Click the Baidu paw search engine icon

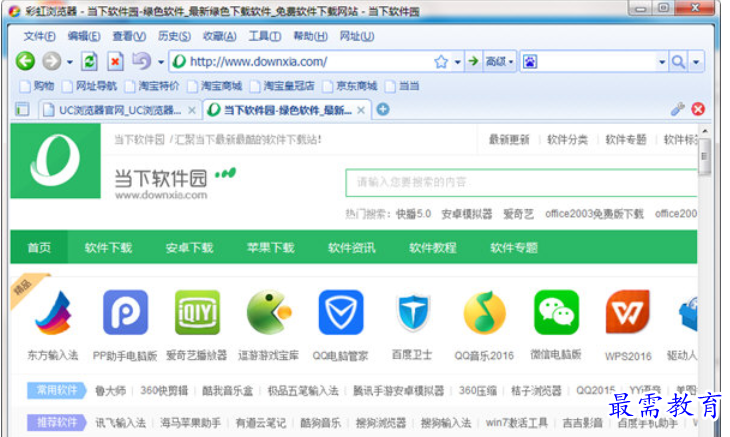click(x=530, y=61)
